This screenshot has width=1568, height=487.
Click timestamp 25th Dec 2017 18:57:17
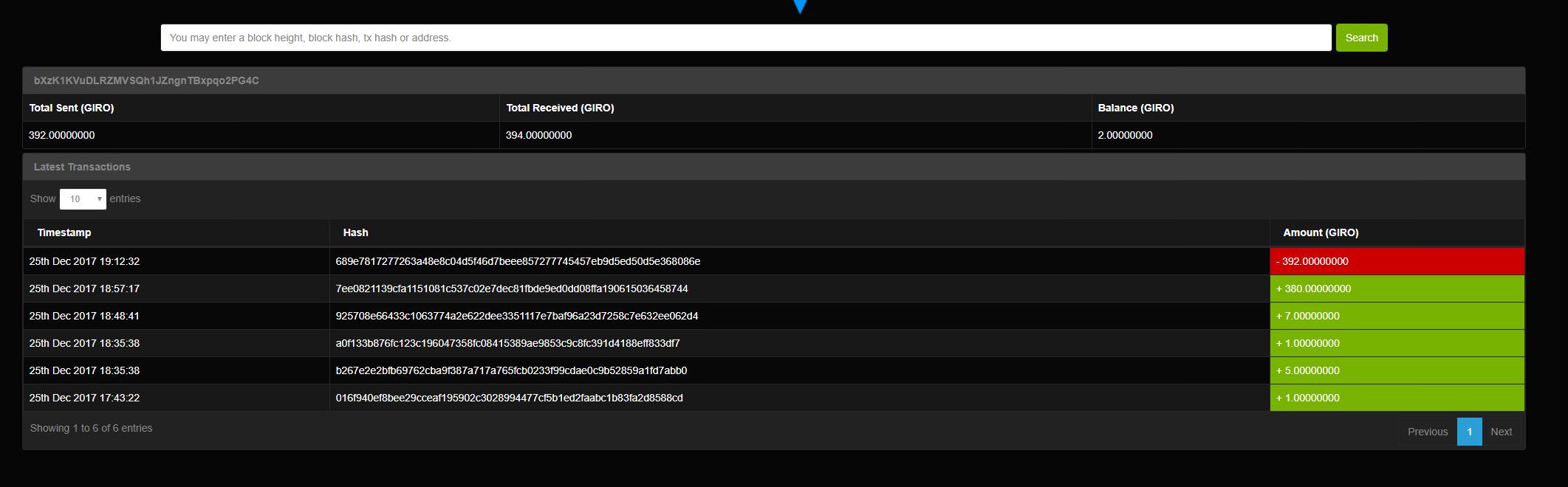coord(84,289)
